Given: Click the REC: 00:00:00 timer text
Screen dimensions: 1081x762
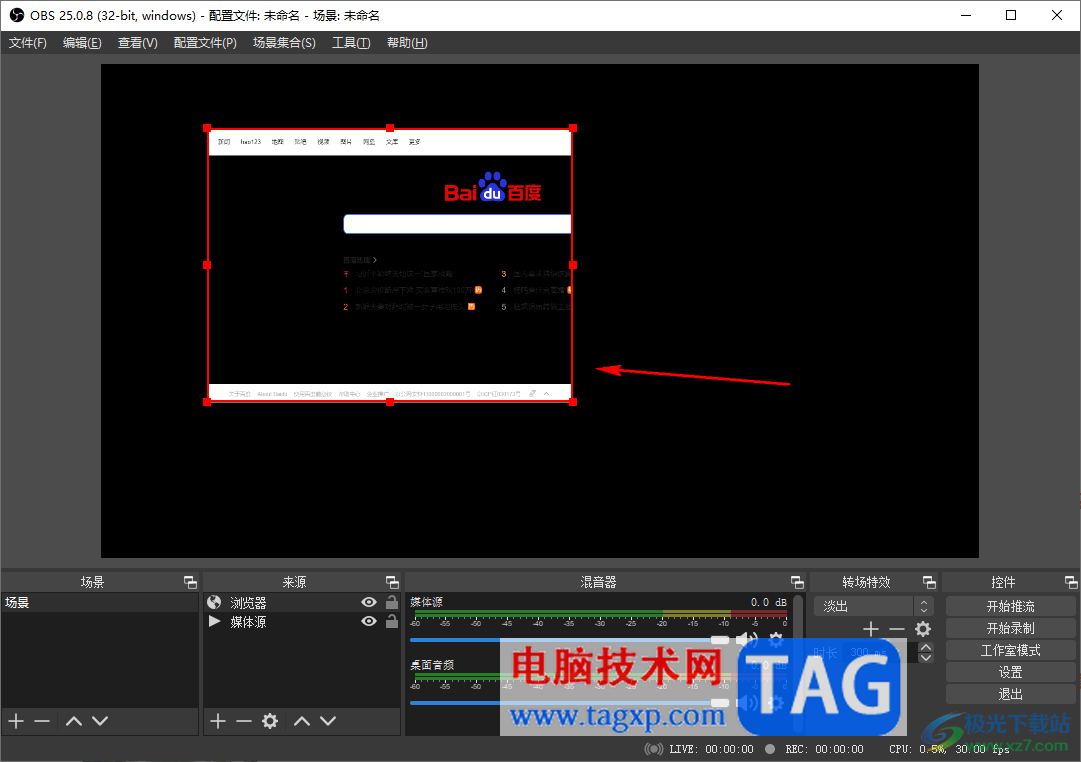Looking at the screenshot, I should pyautogui.click(x=825, y=749).
